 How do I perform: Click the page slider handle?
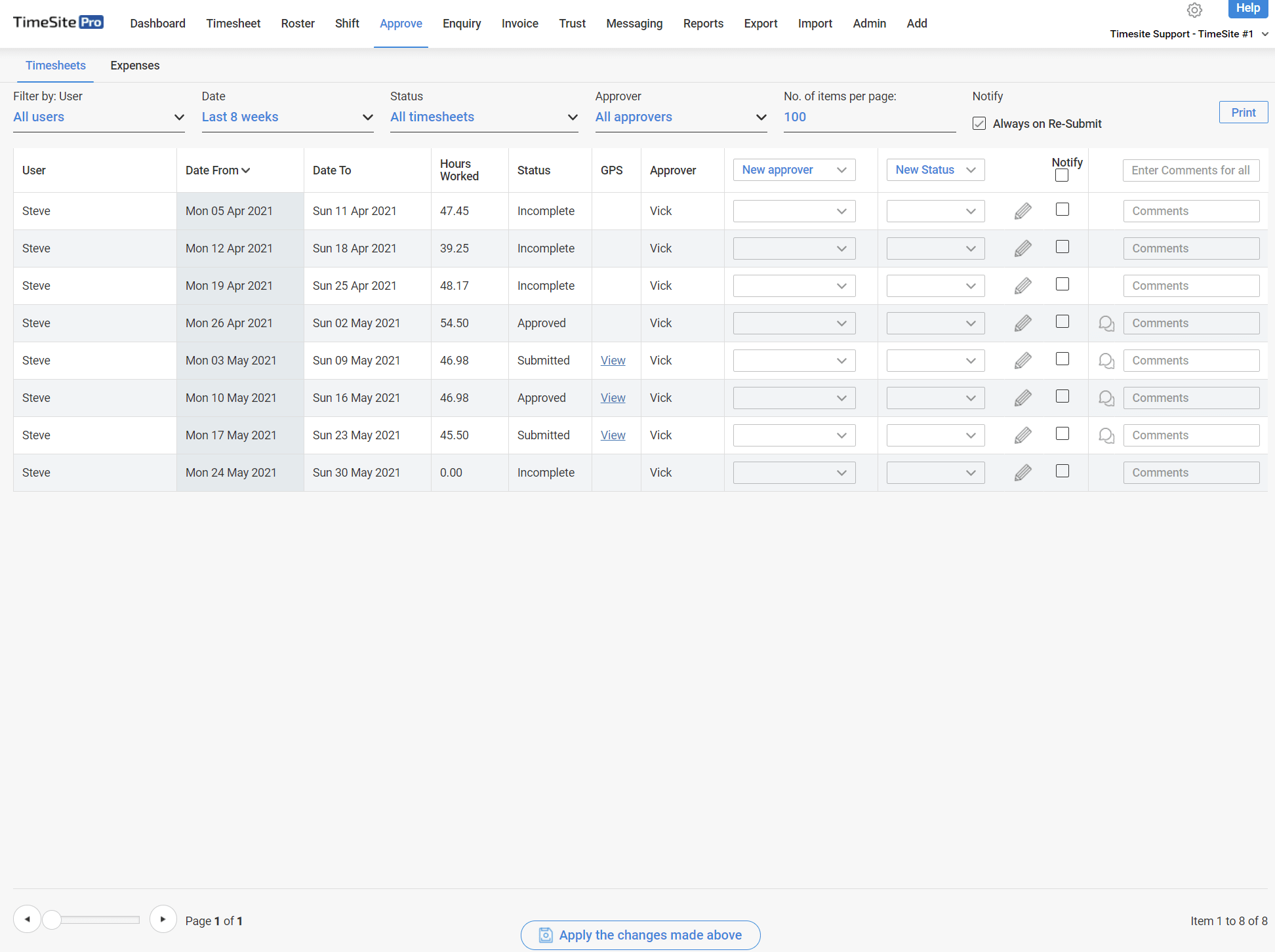[x=52, y=920]
